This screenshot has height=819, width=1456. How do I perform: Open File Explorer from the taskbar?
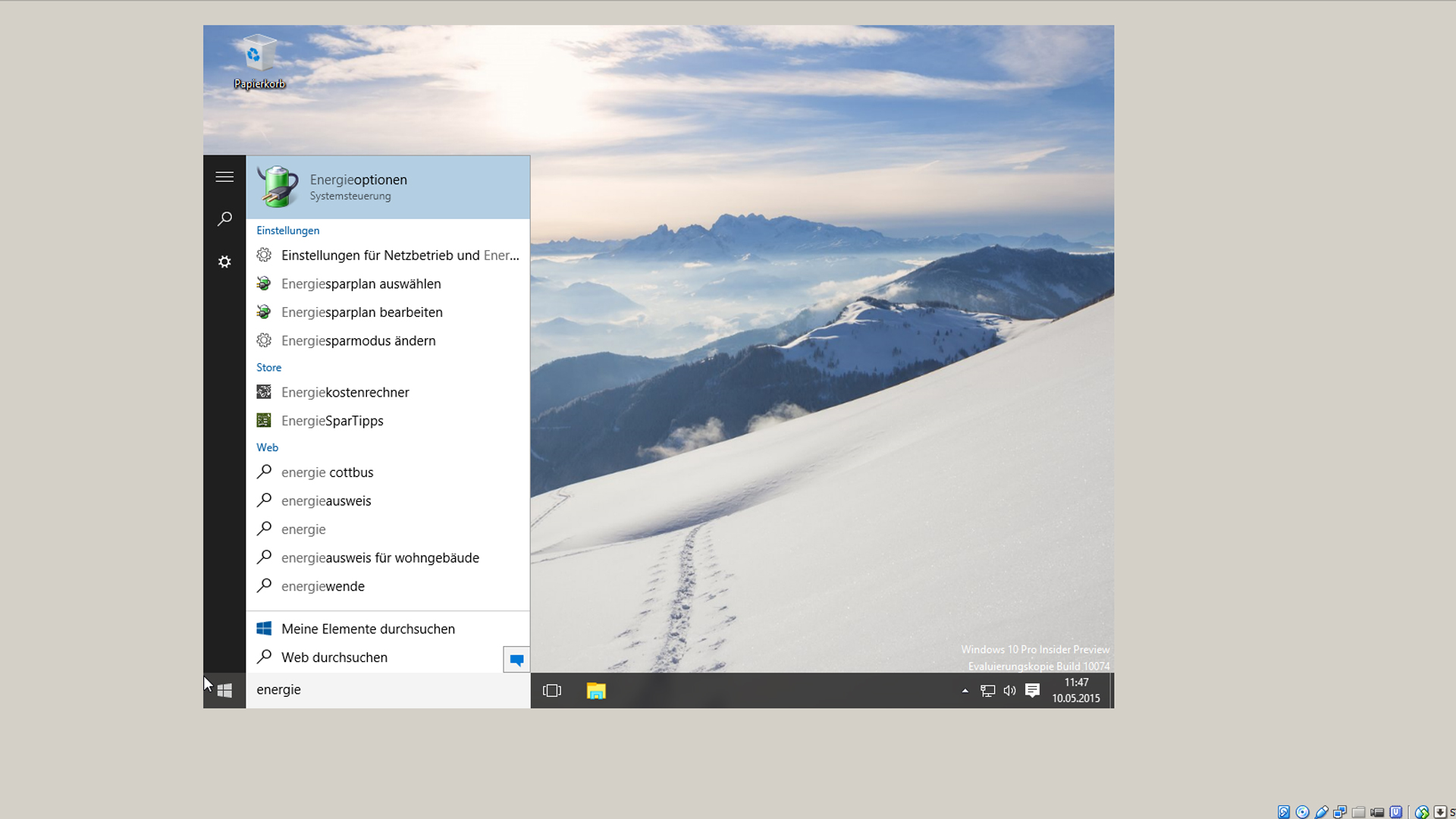[596, 691]
